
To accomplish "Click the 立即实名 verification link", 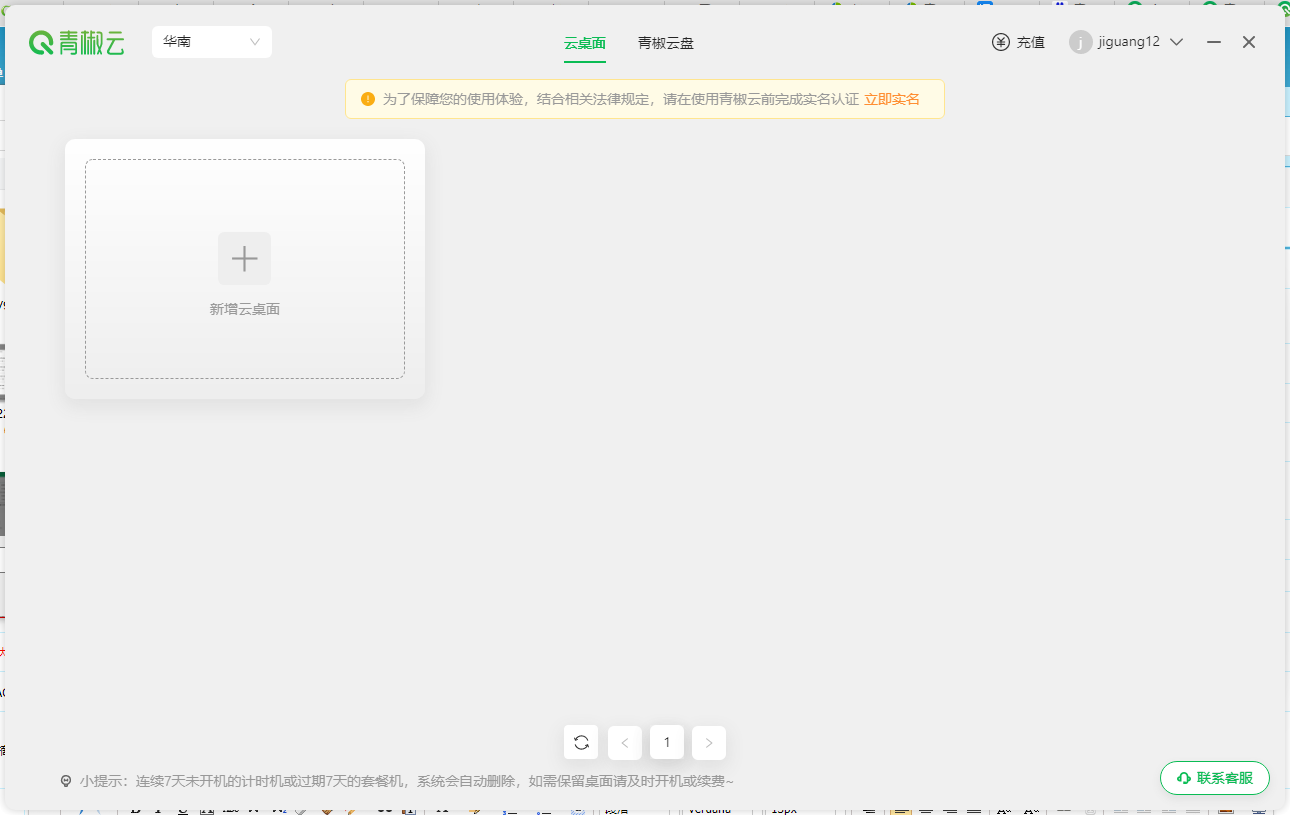I will pyautogui.click(x=892, y=99).
